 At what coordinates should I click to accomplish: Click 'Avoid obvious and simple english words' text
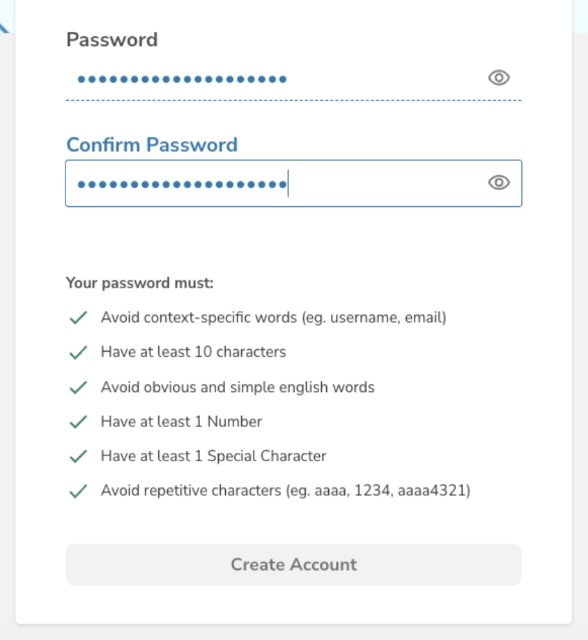(x=237, y=387)
